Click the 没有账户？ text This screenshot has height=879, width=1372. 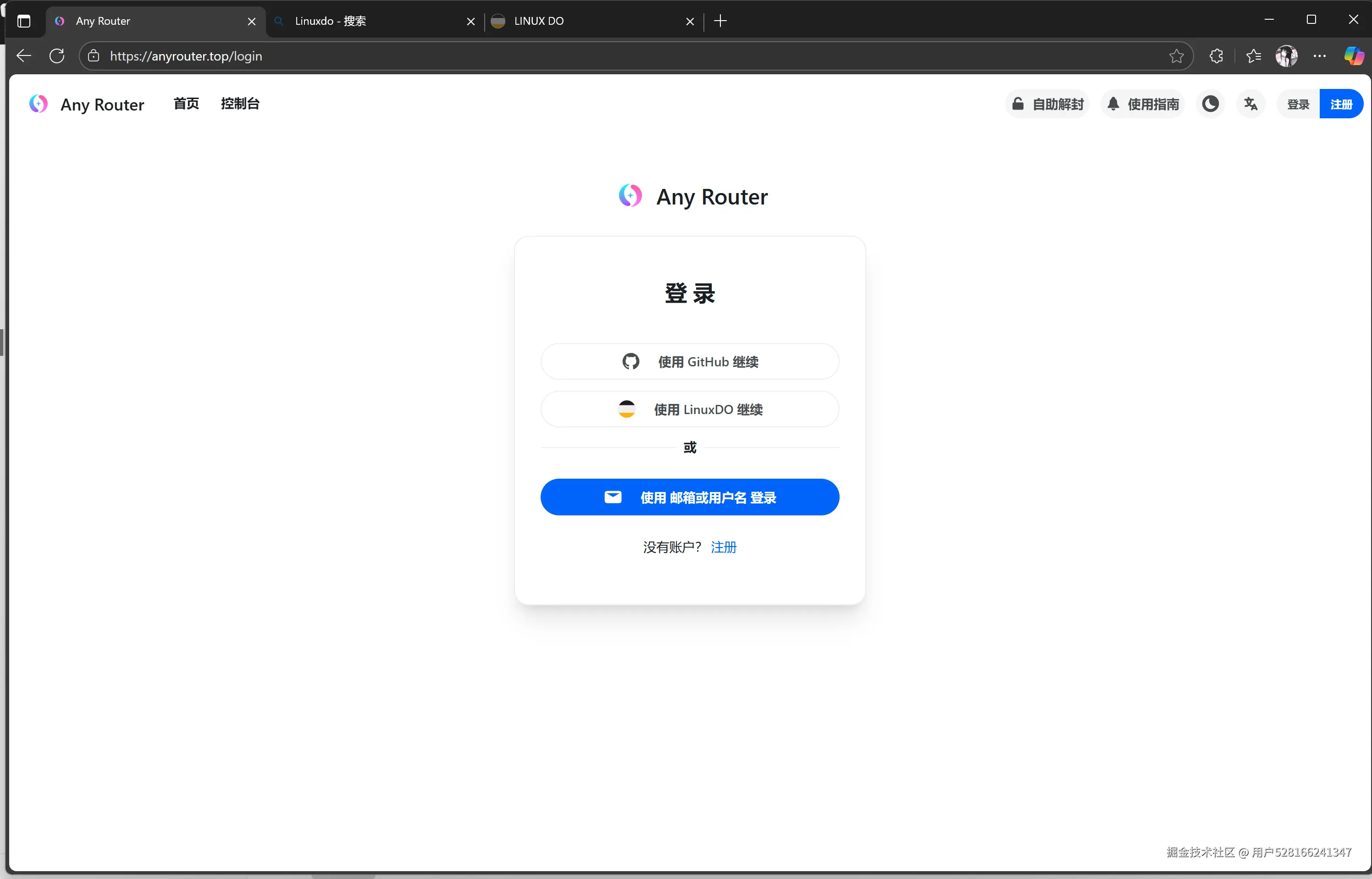[672, 547]
